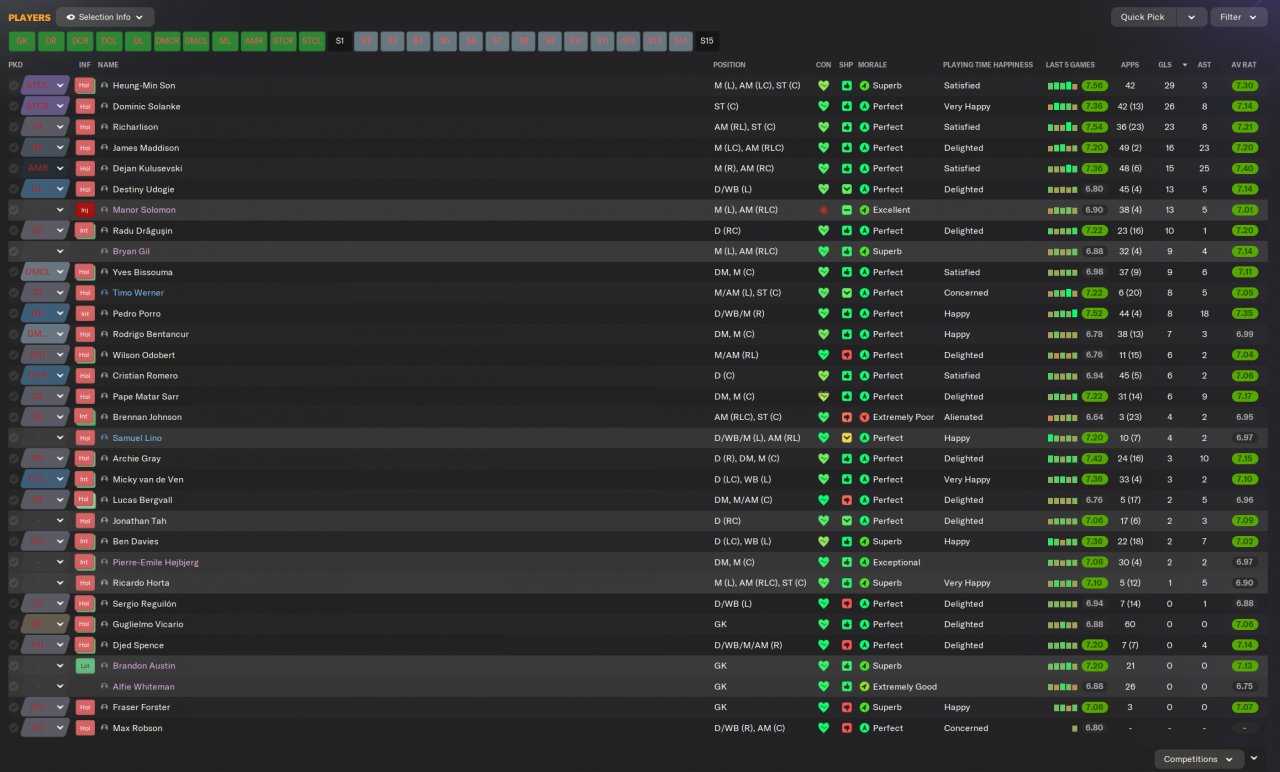
Task: Open player profile icon beside Dominic Solanke
Action: (104, 107)
